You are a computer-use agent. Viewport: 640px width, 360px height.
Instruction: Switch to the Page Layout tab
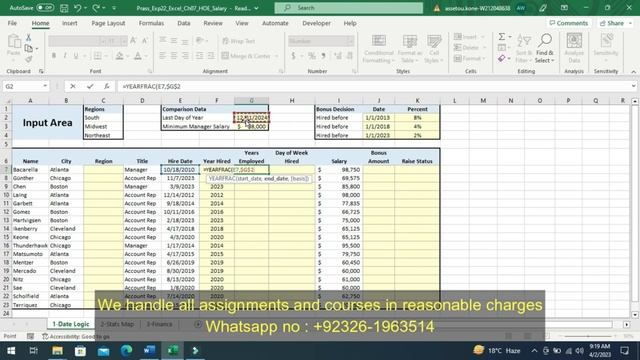pyautogui.click(x=108, y=23)
